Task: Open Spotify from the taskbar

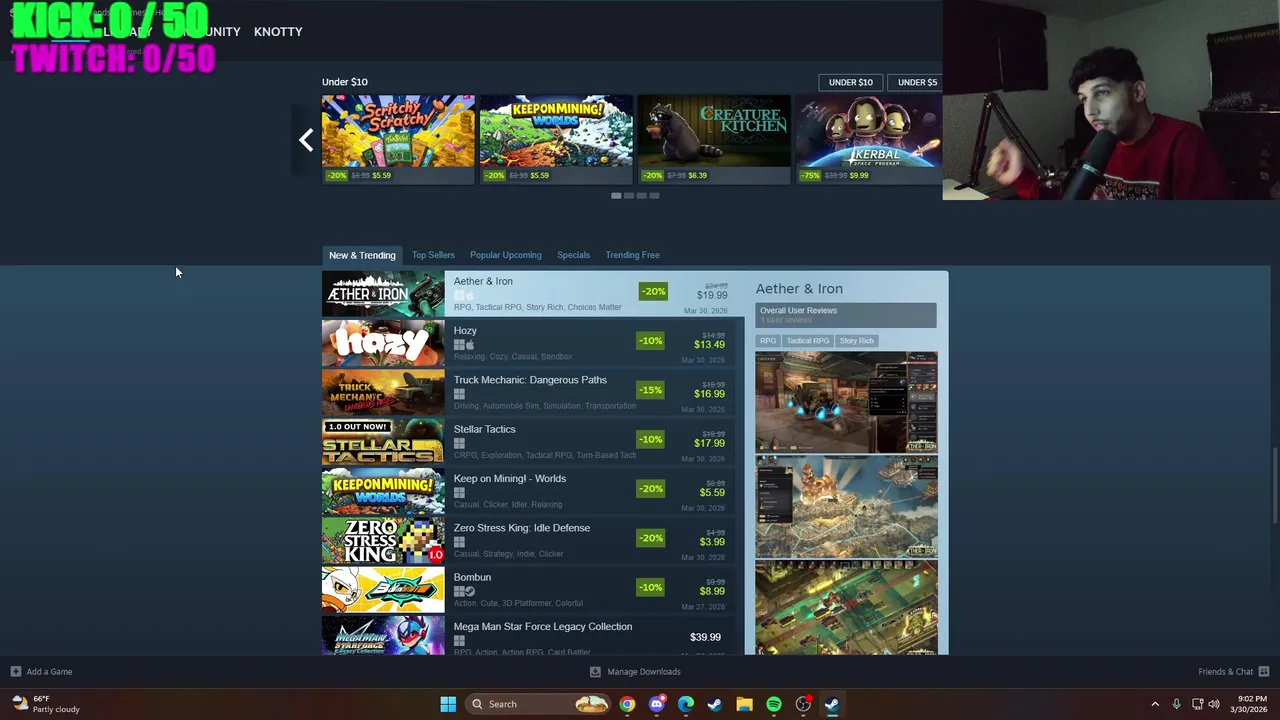Action: [x=774, y=704]
